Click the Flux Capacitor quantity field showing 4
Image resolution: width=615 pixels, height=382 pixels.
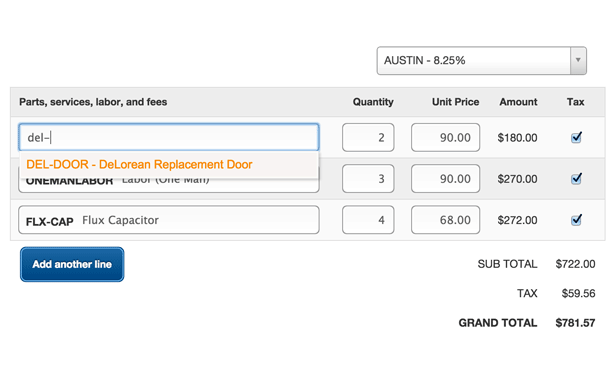point(368,220)
